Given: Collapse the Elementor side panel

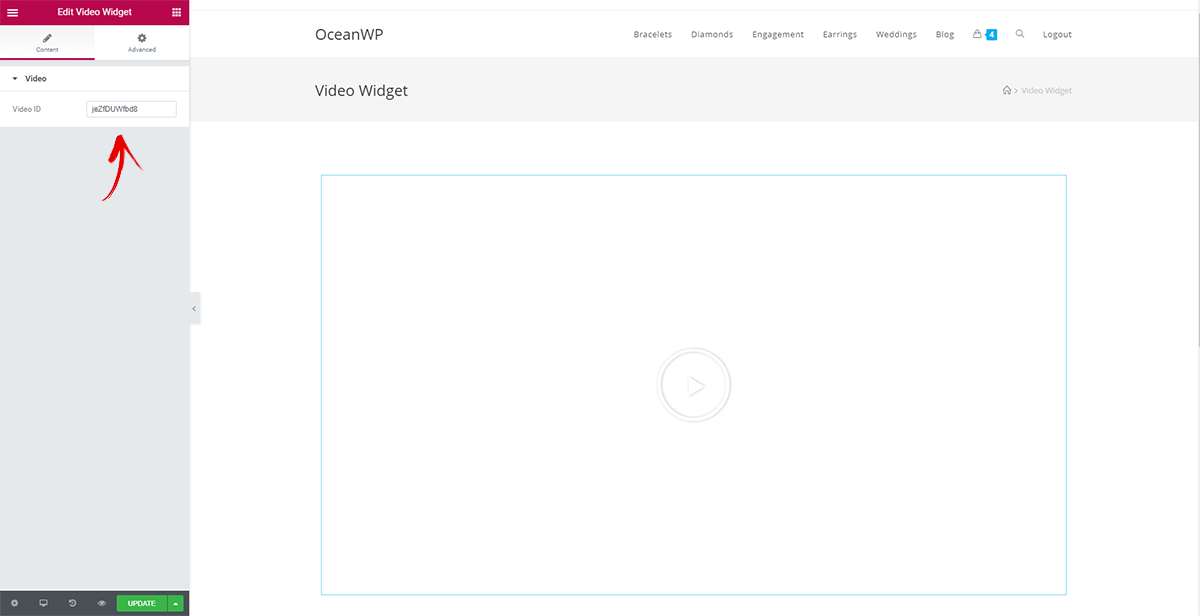Looking at the screenshot, I should [194, 309].
